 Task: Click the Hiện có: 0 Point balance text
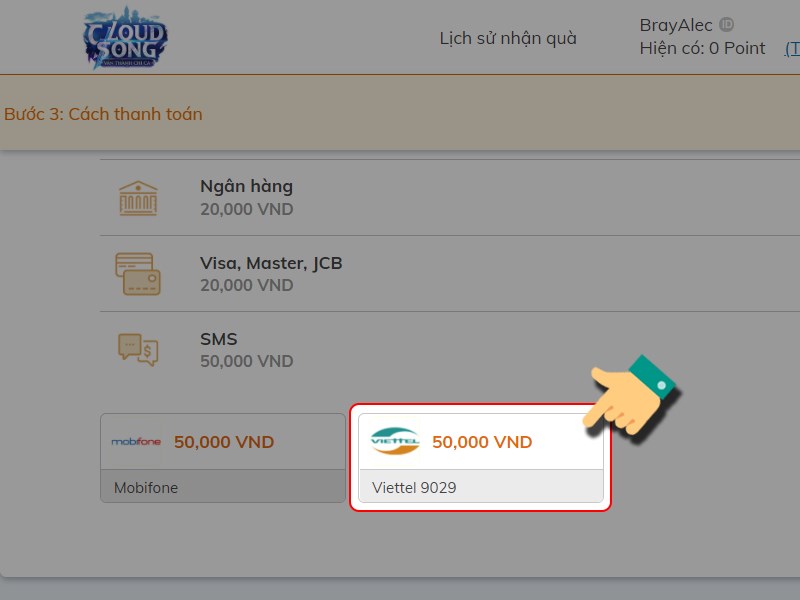702,48
